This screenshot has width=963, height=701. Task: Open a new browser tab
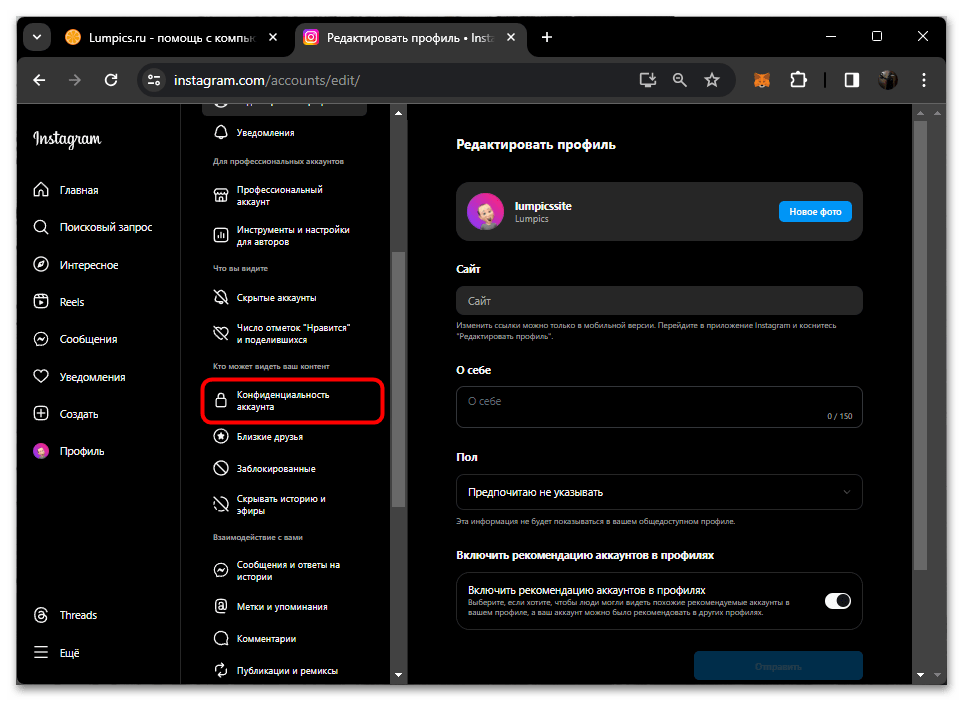coord(547,37)
